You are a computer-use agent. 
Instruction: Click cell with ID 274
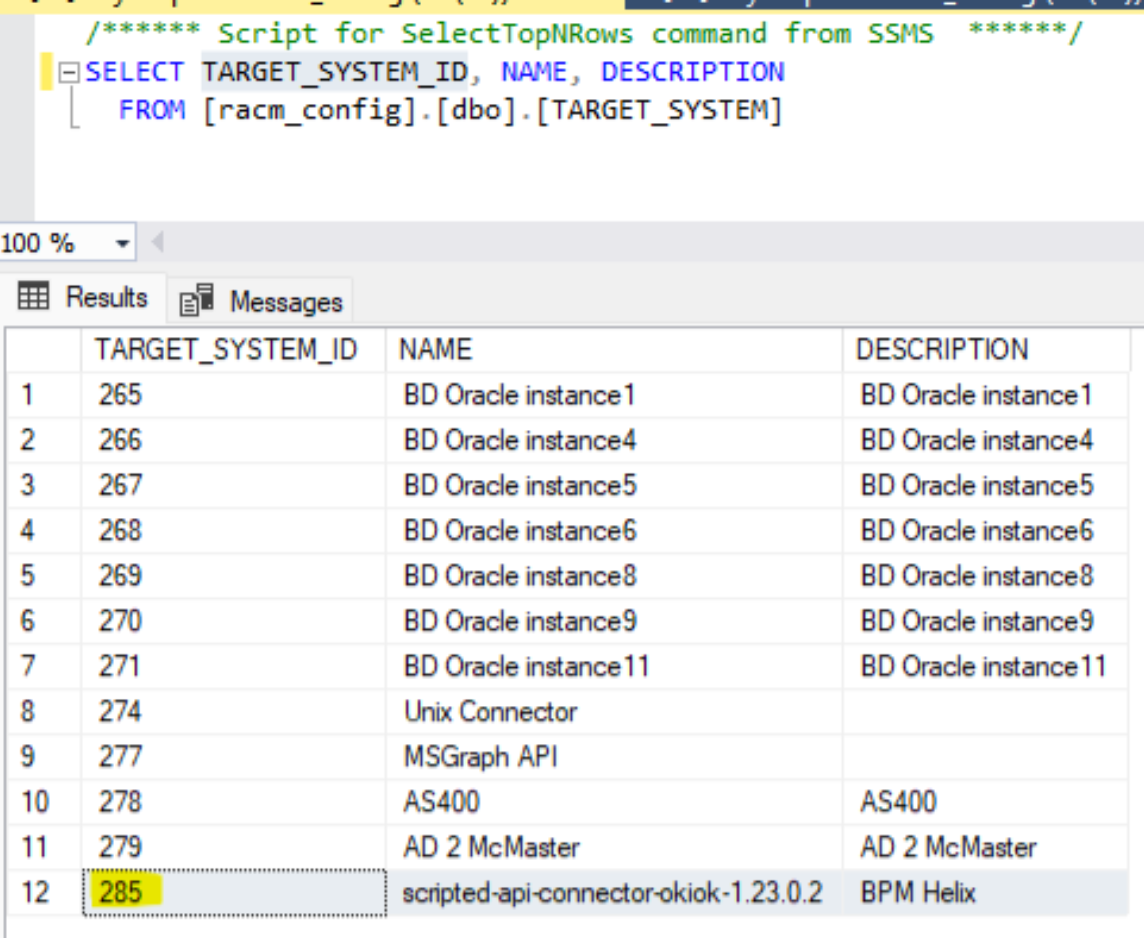(233, 712)
